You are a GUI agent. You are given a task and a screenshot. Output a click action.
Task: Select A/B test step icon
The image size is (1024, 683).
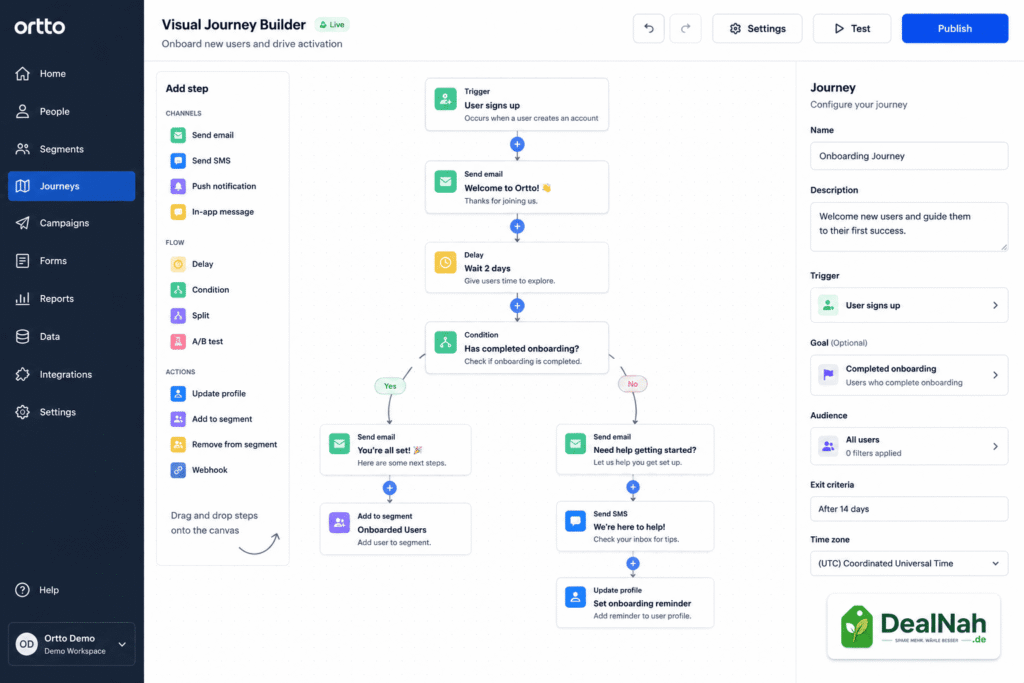178,341
